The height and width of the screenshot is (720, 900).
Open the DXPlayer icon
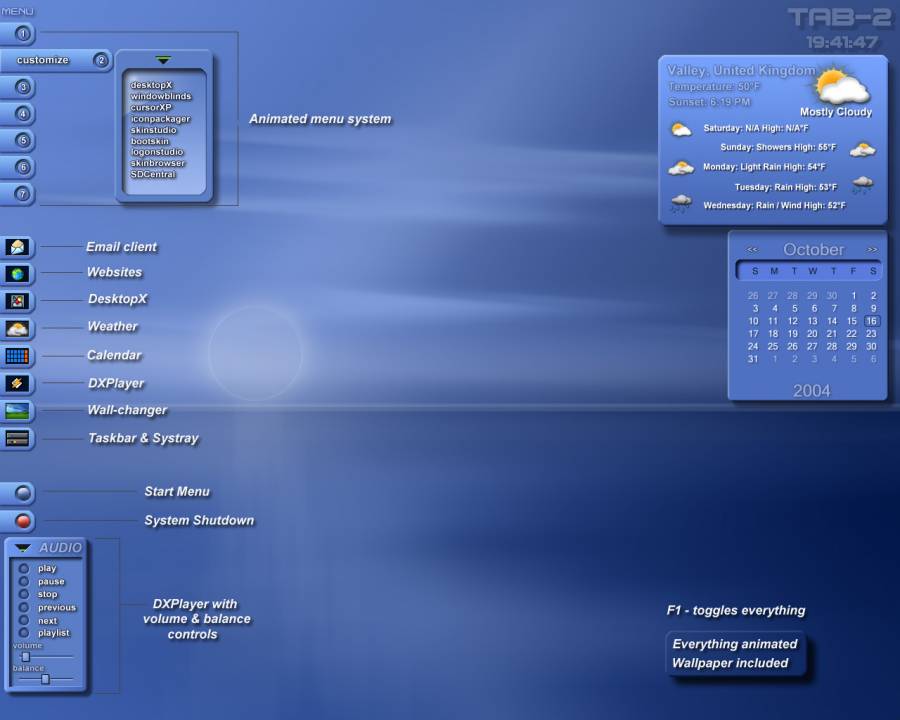coord(18,383)
